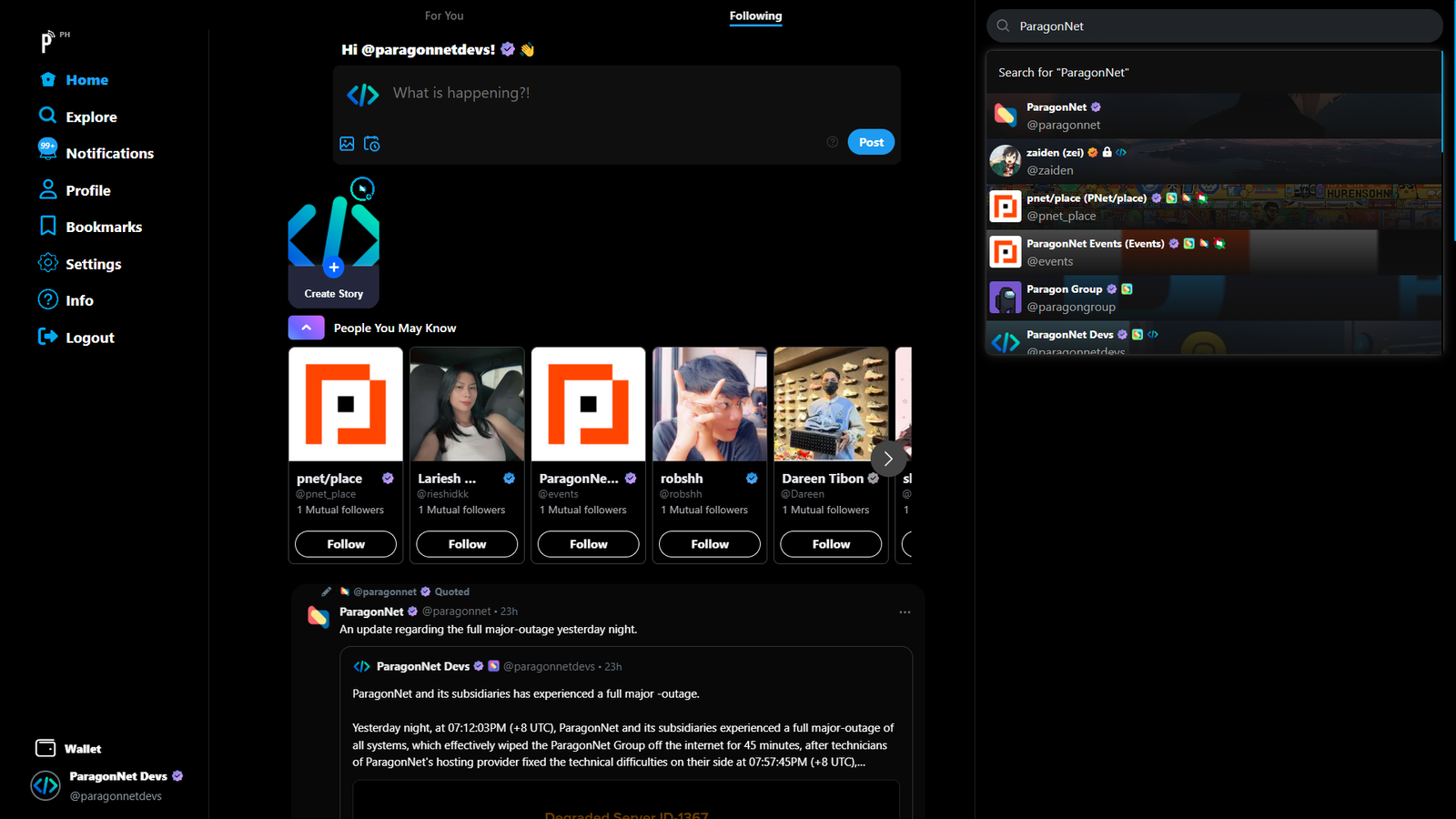The width and height of the screenshot is (1456, 819).
Task: Open Bookmarks from the sidebar
Action: (x=48, y=227)
